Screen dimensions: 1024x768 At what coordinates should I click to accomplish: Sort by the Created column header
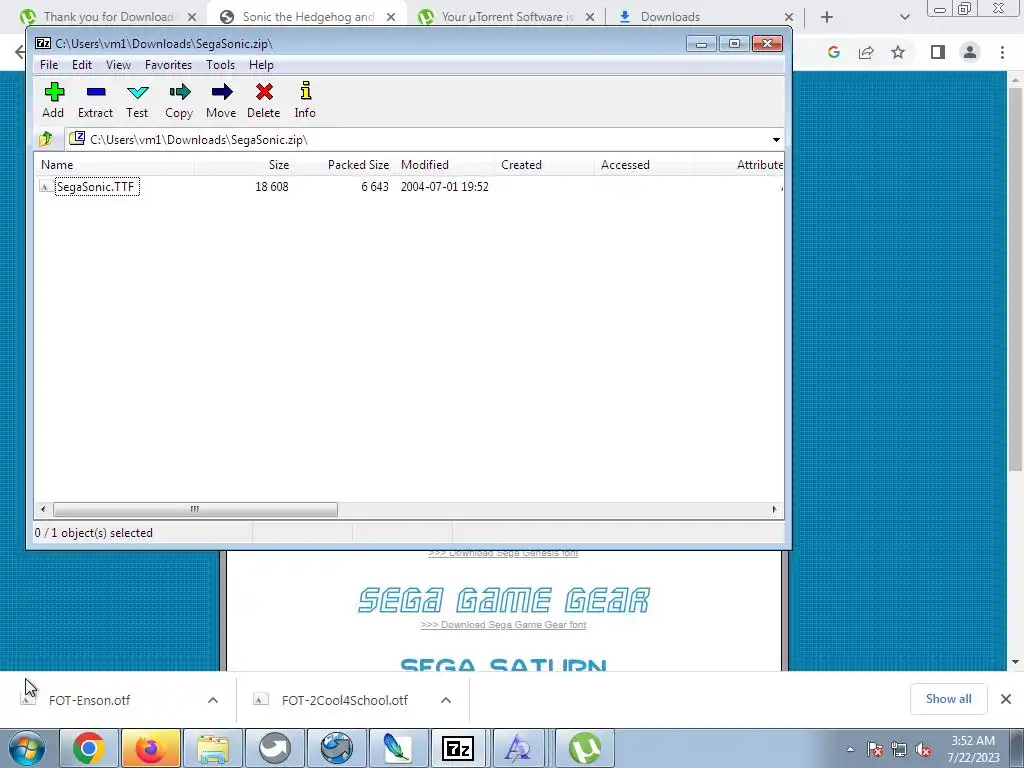pyautogui.click(x=544, y=165)
